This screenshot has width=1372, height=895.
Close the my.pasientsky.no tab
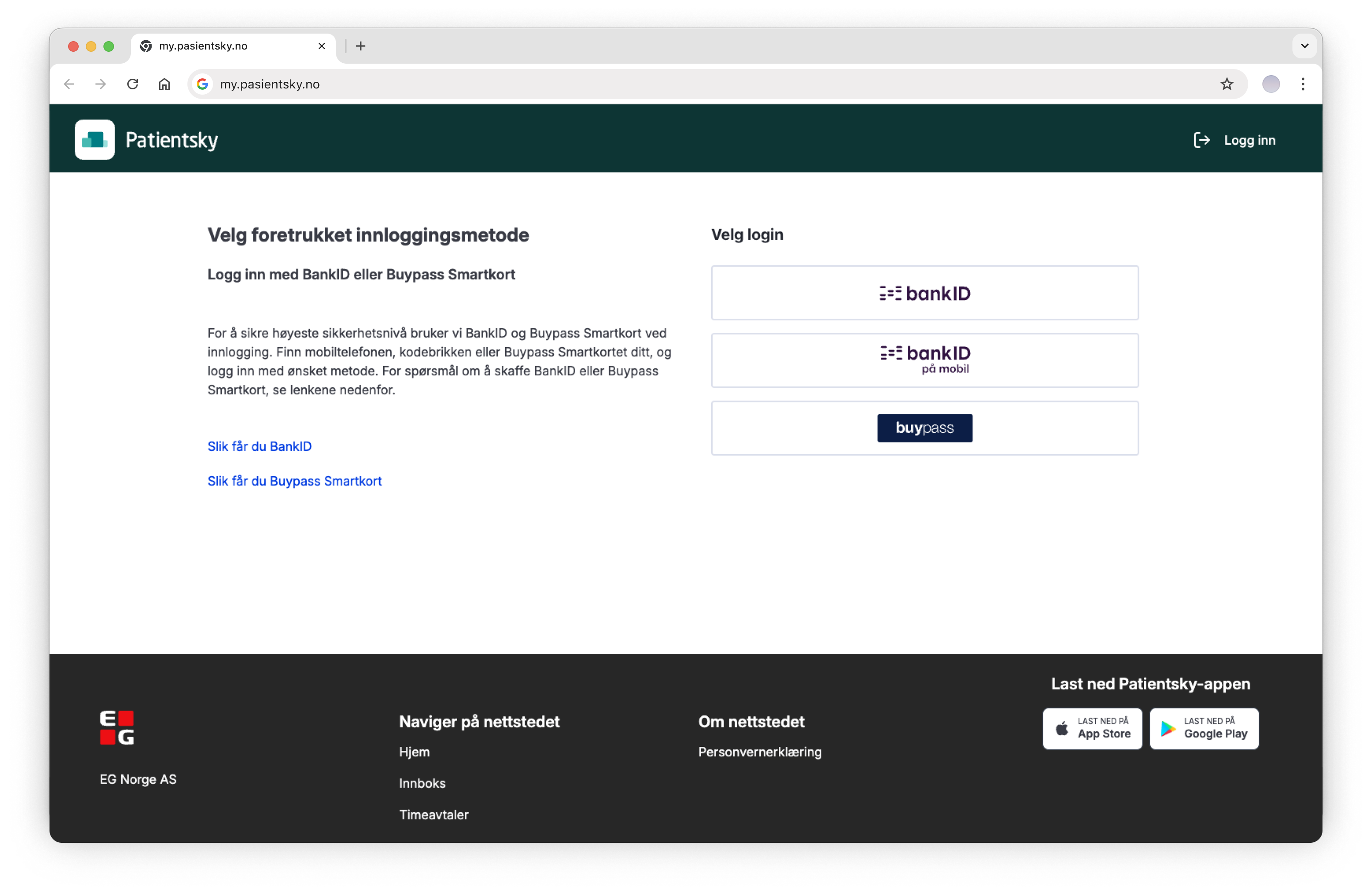pos(322,46)
